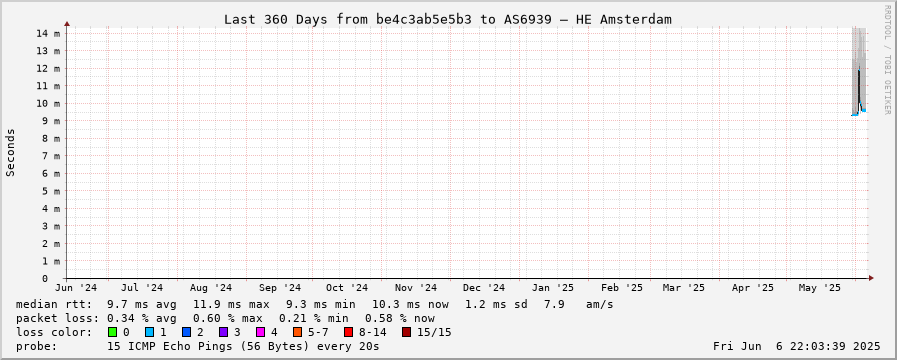Click the green loss color 0 swatch
The width and height of the screenshot is (897, 360).
112,332
